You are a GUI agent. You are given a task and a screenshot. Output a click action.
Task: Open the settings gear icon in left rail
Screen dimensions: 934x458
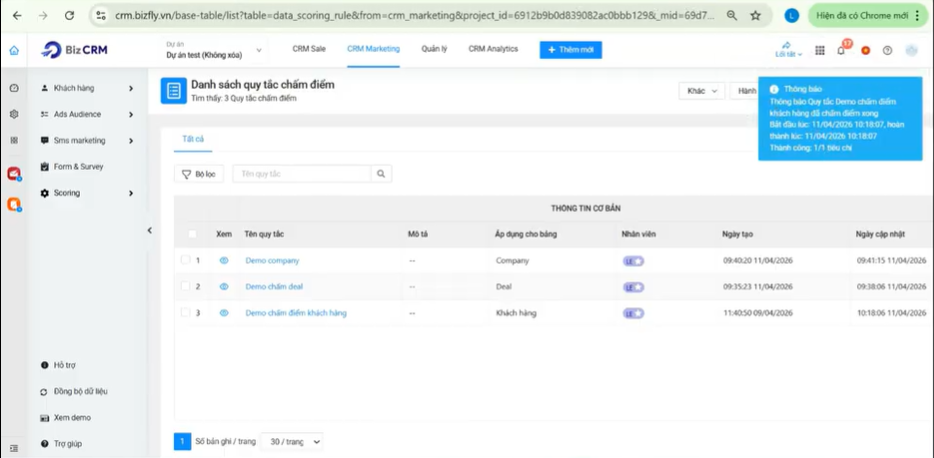(x=14, y=114)
